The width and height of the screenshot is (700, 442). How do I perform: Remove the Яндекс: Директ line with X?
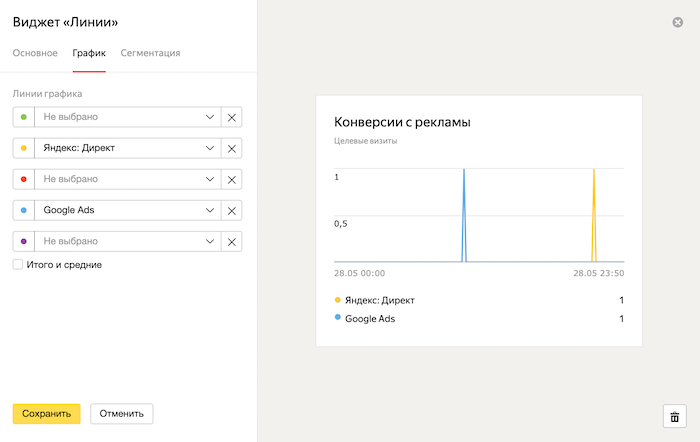coord(232,148)
